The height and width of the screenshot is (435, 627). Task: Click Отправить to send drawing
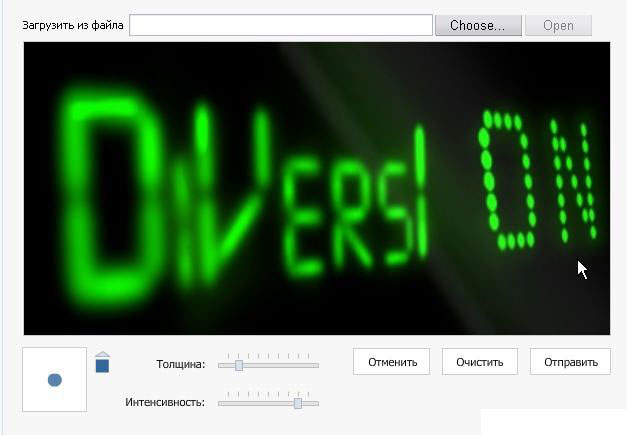(571, 362)
